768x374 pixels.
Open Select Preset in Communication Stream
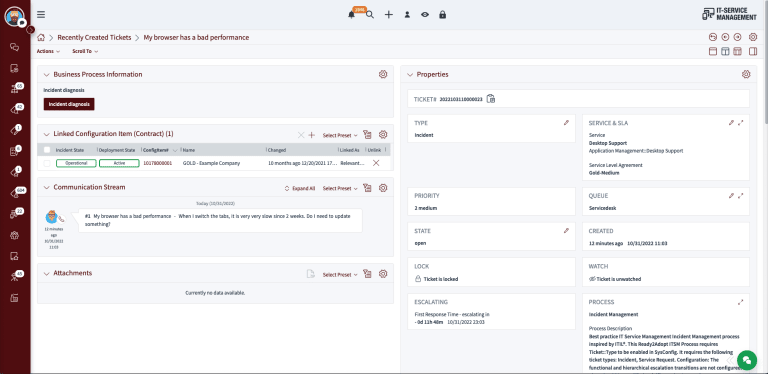click(340, 188)
